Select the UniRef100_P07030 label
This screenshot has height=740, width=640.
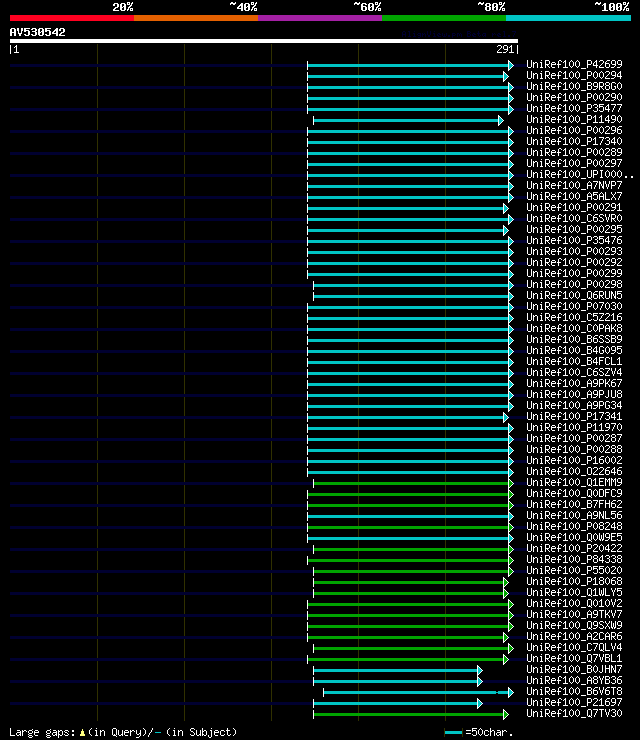click(x=574, y=306)
